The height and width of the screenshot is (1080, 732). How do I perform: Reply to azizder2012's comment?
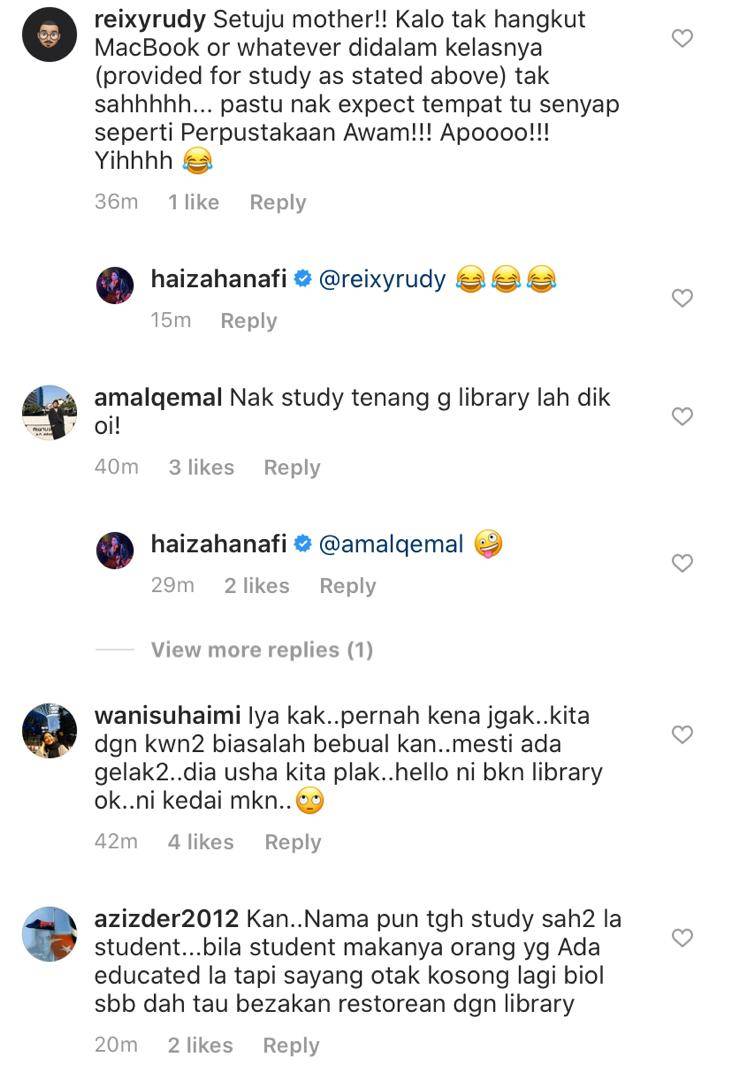click(291, 1046)
